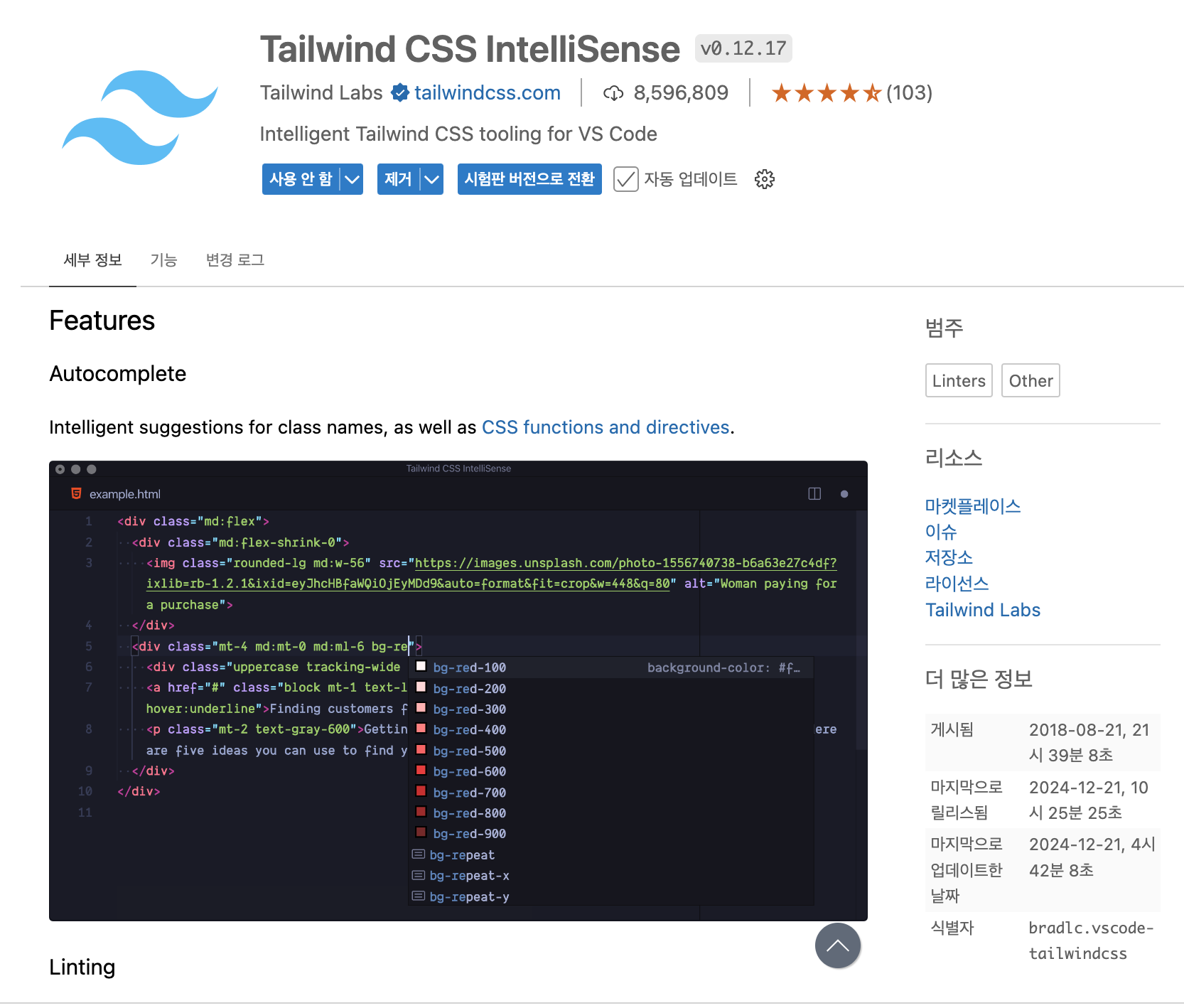This screenshot has width=1184, height=1008.
Task: Switch to the 기능 tab
Action: pyautogui.click(x=163, y=260)
